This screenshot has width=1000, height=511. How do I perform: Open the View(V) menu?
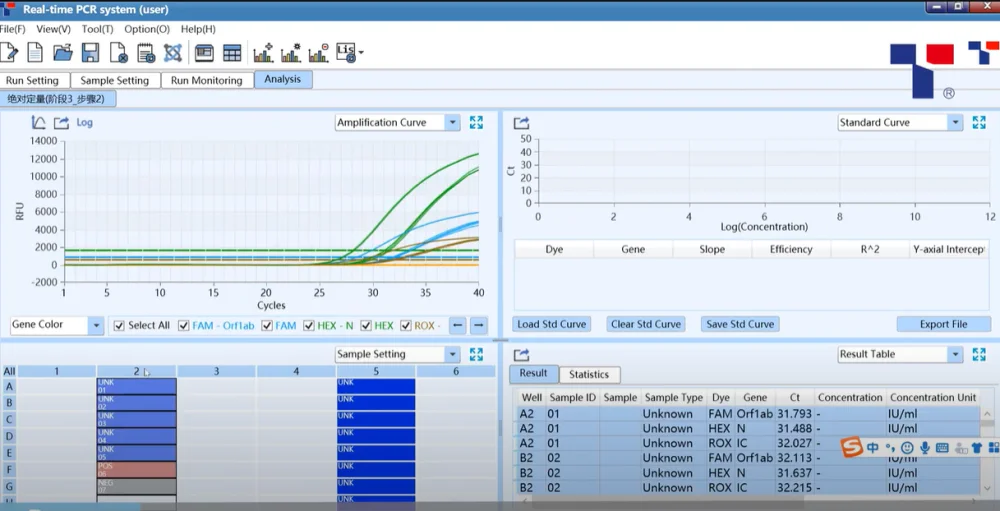(x=54, y=29)
